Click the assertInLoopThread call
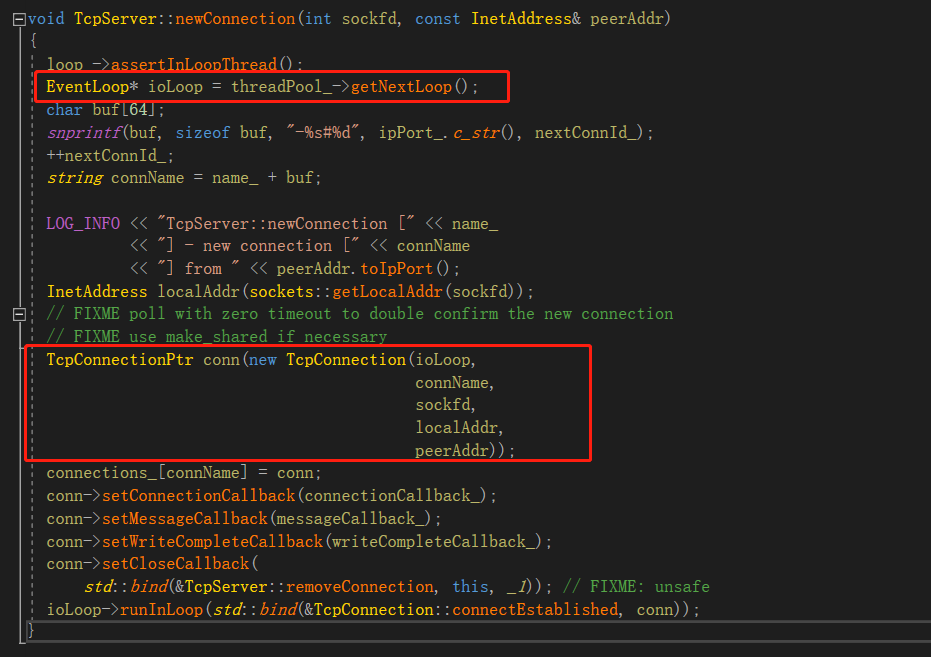 click(194, 64)
